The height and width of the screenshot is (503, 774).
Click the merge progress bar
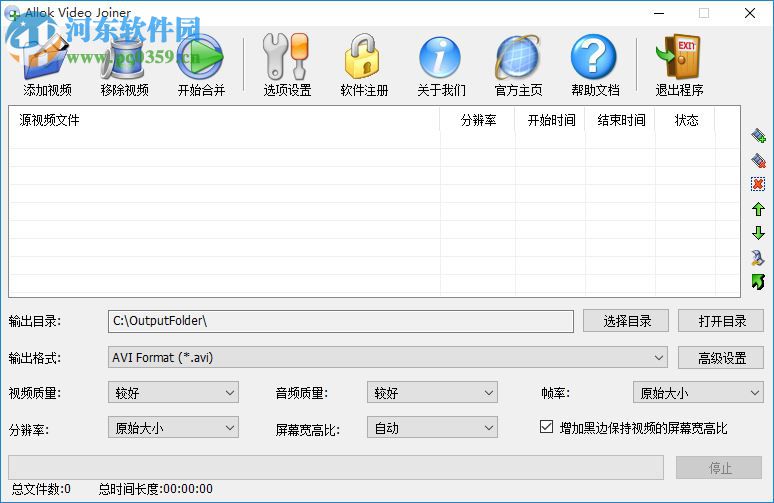pos(336,467)
